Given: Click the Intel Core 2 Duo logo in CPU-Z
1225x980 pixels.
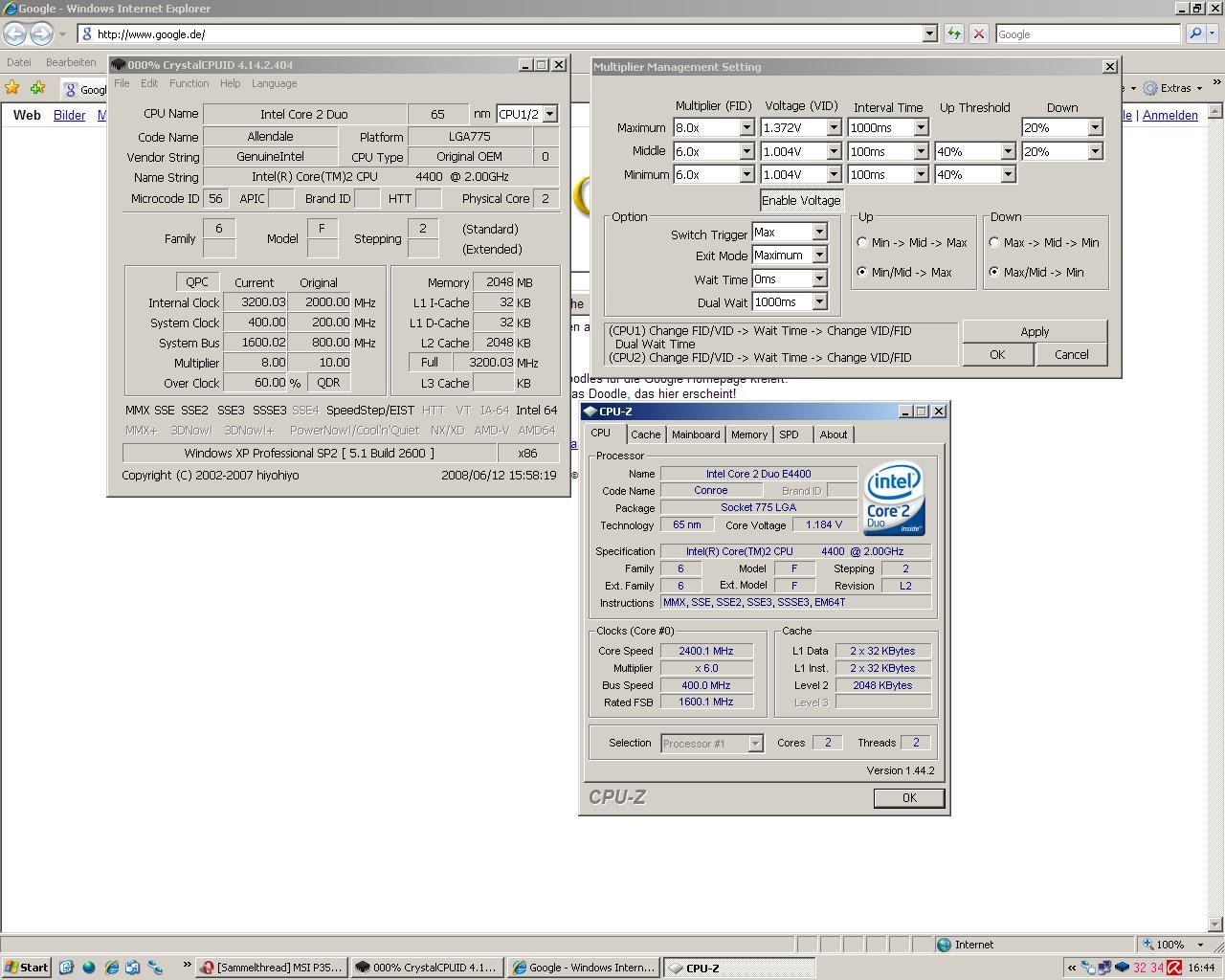Looking at the screenshot, I should coord(894,499).
